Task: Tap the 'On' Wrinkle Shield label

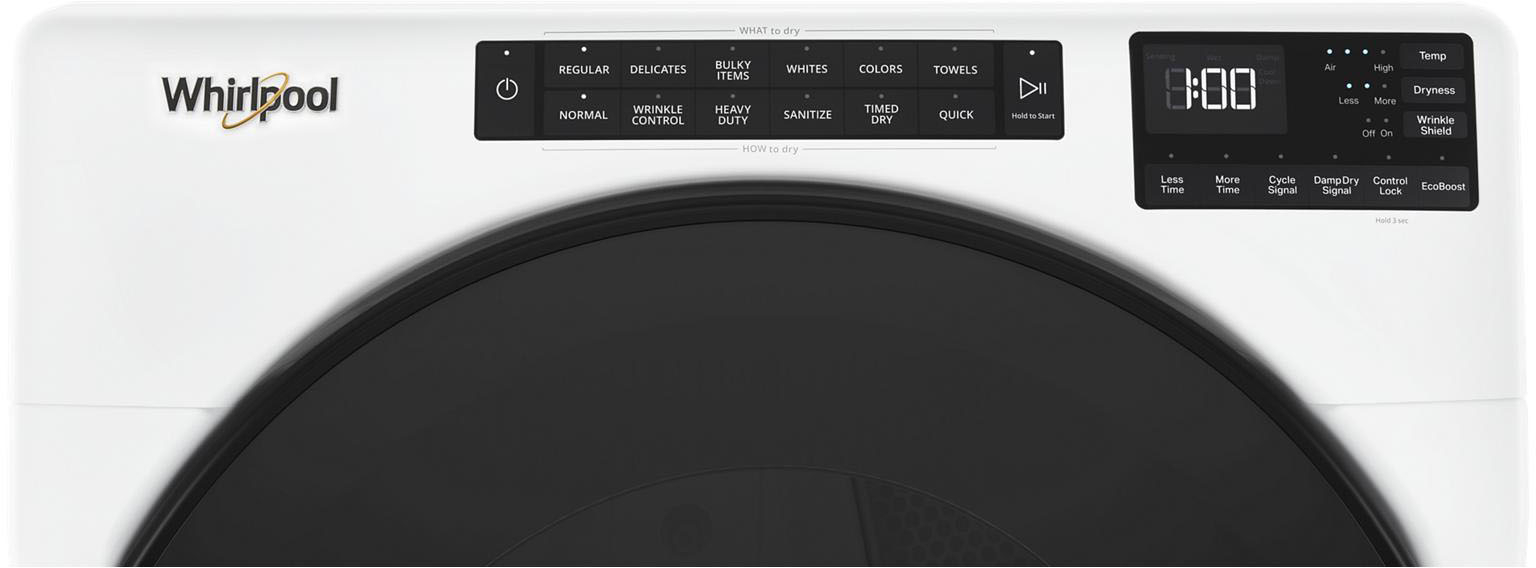Action: [x=1386, y=133]
